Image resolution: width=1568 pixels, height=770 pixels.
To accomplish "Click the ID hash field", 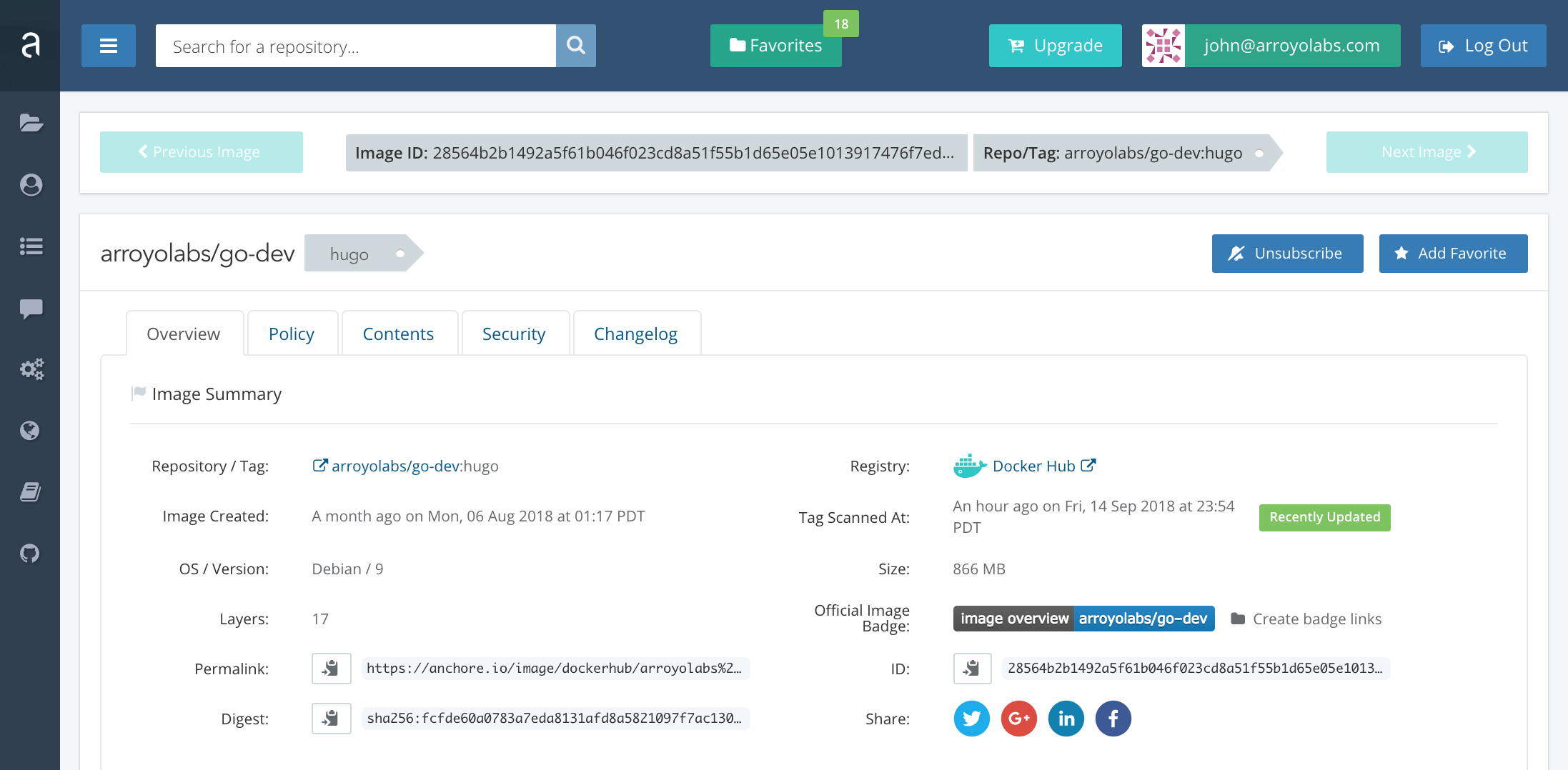I will click(1196, 669).
